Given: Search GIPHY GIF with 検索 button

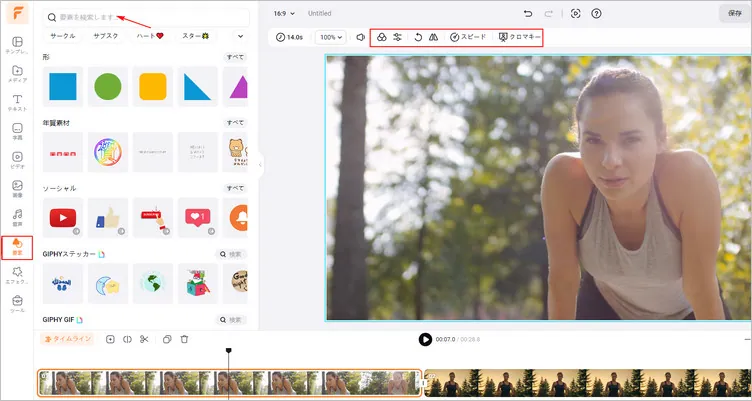Looking at the screenshot, I should pos(231,319).
